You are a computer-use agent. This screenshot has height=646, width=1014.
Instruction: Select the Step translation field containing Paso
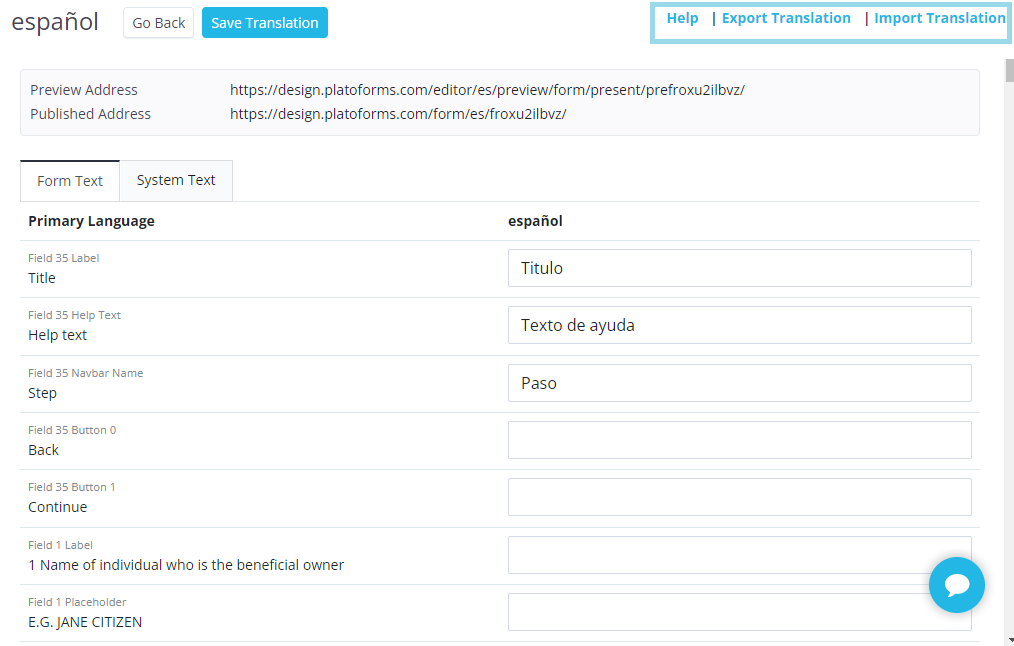pyautogui.click(x=739, y=383)
